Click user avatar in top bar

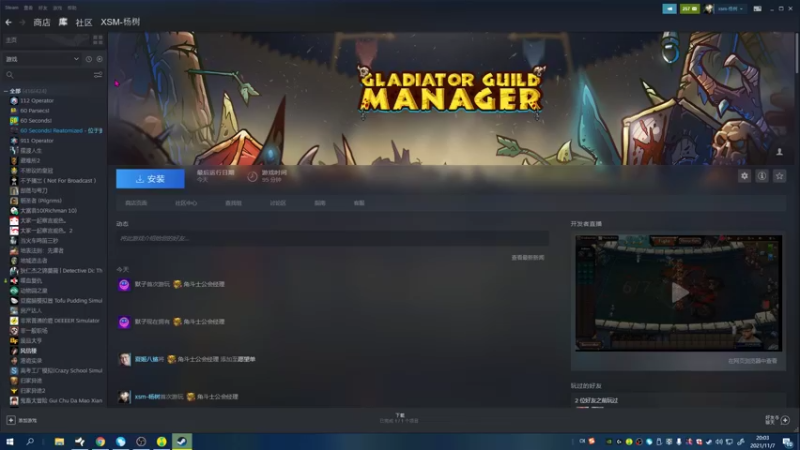[708, 9]
